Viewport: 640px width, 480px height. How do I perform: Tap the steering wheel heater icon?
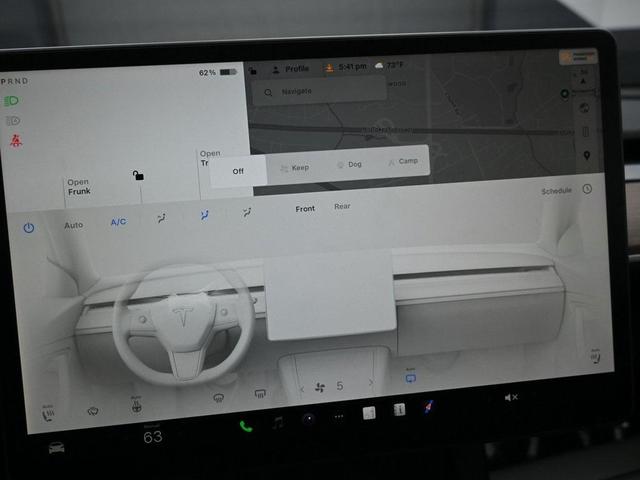(x=137, y=406)
